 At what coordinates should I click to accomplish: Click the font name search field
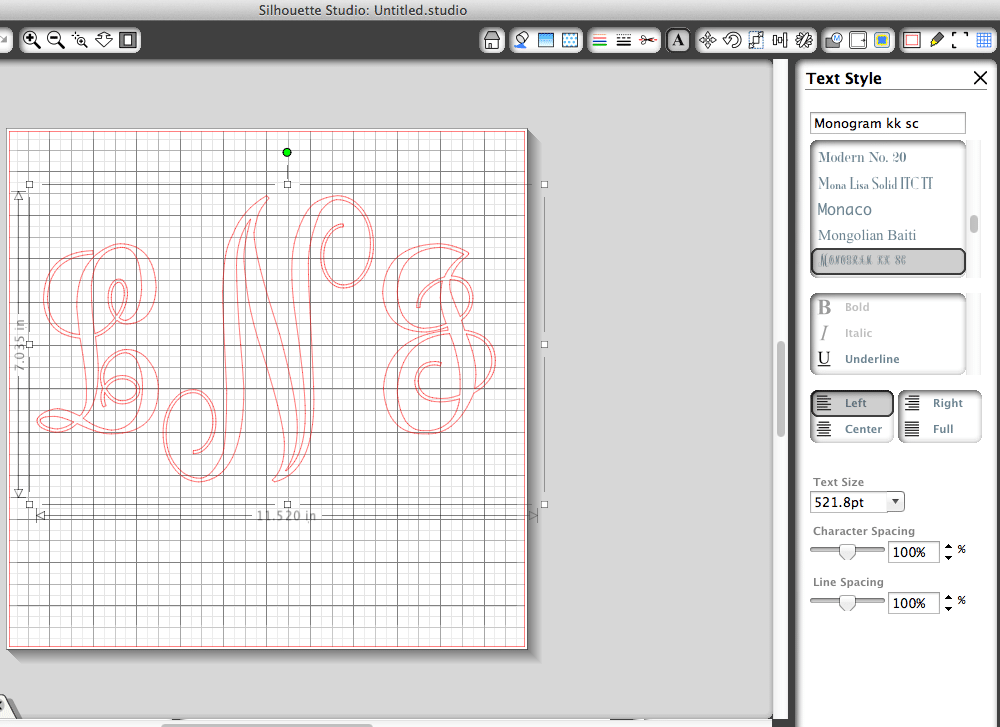[888, 123]
